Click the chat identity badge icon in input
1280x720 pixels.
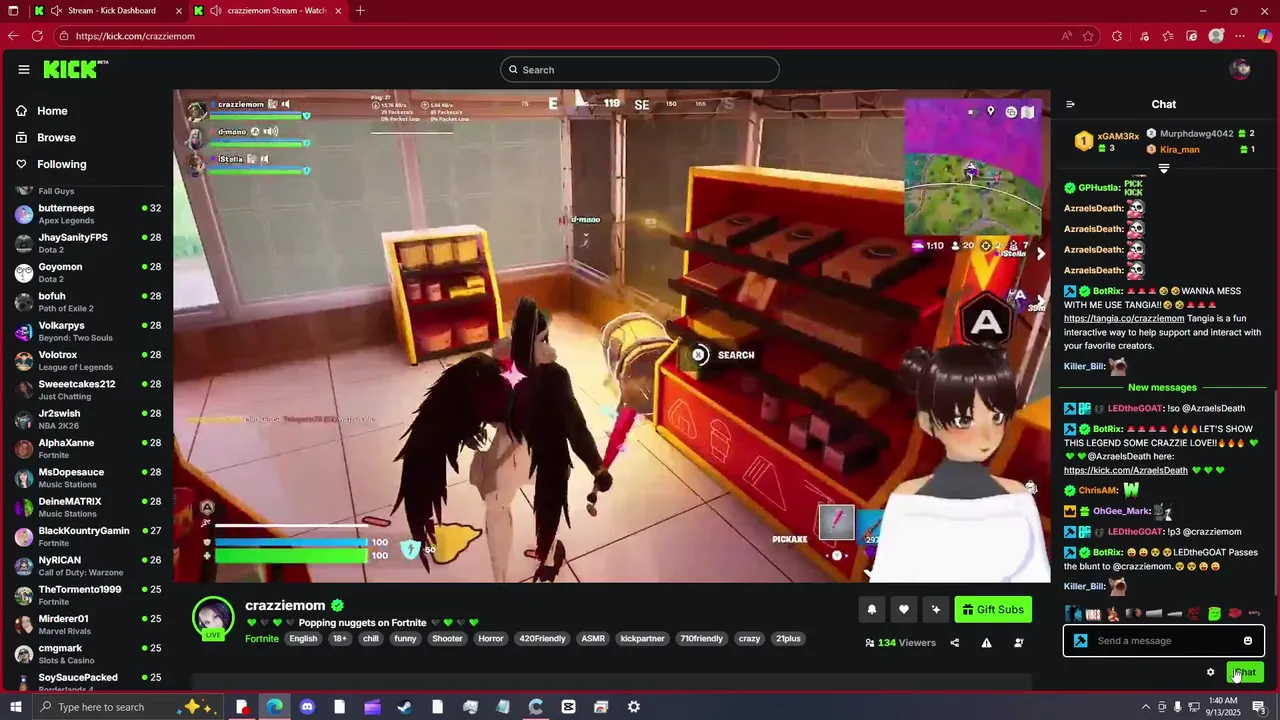[x=1080, y=641]
